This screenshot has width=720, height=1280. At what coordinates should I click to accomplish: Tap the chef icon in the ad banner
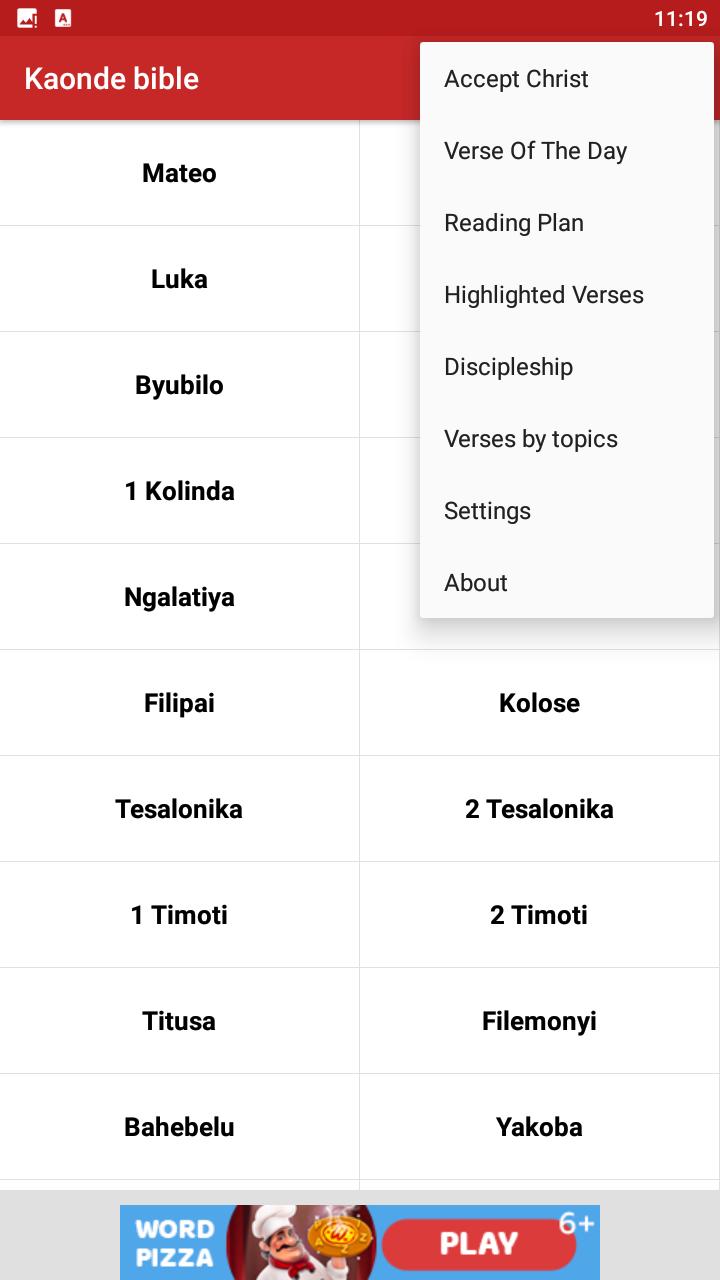click(278, 1243)
